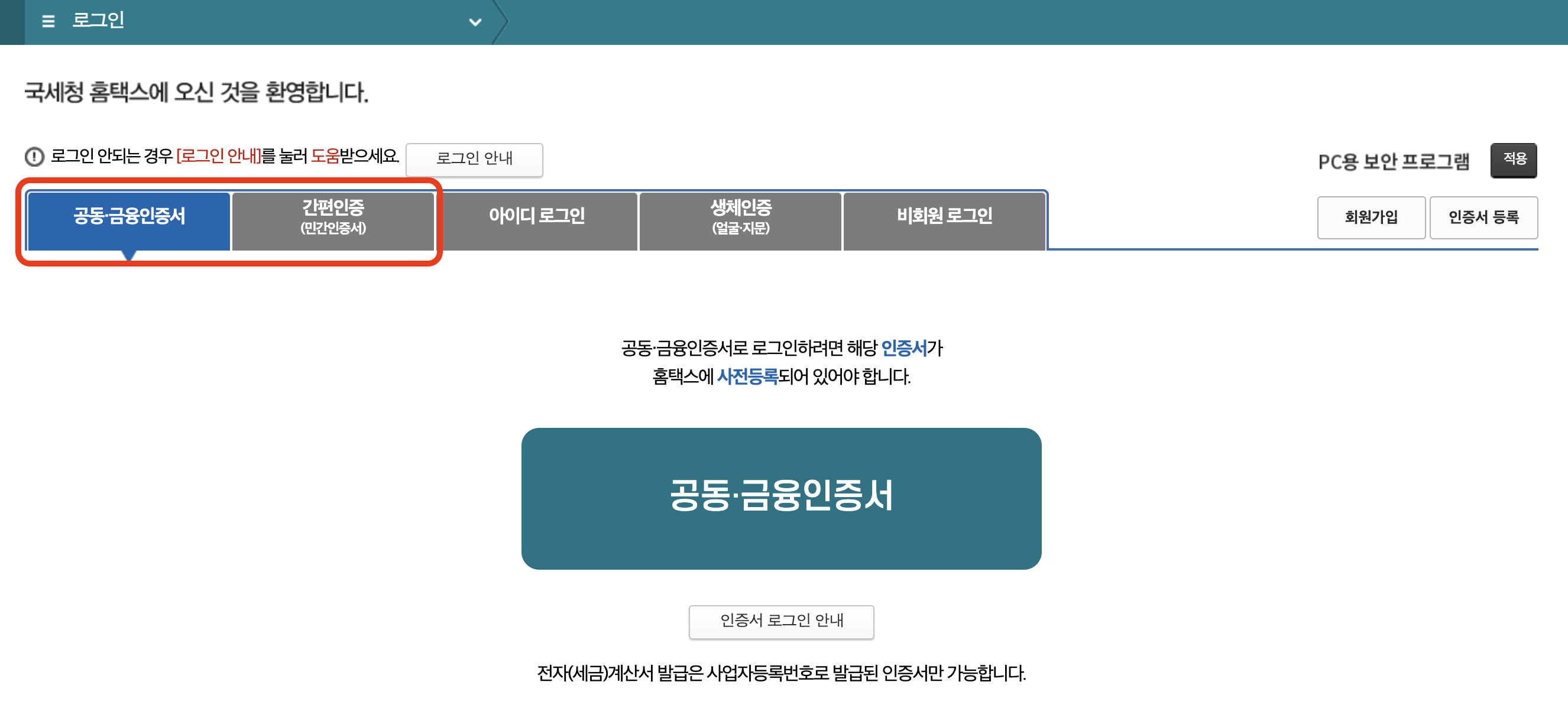Click the 인증서 등록 button
The width and height of the screenshot is (1568, 708).
[x=1484, y=217]
